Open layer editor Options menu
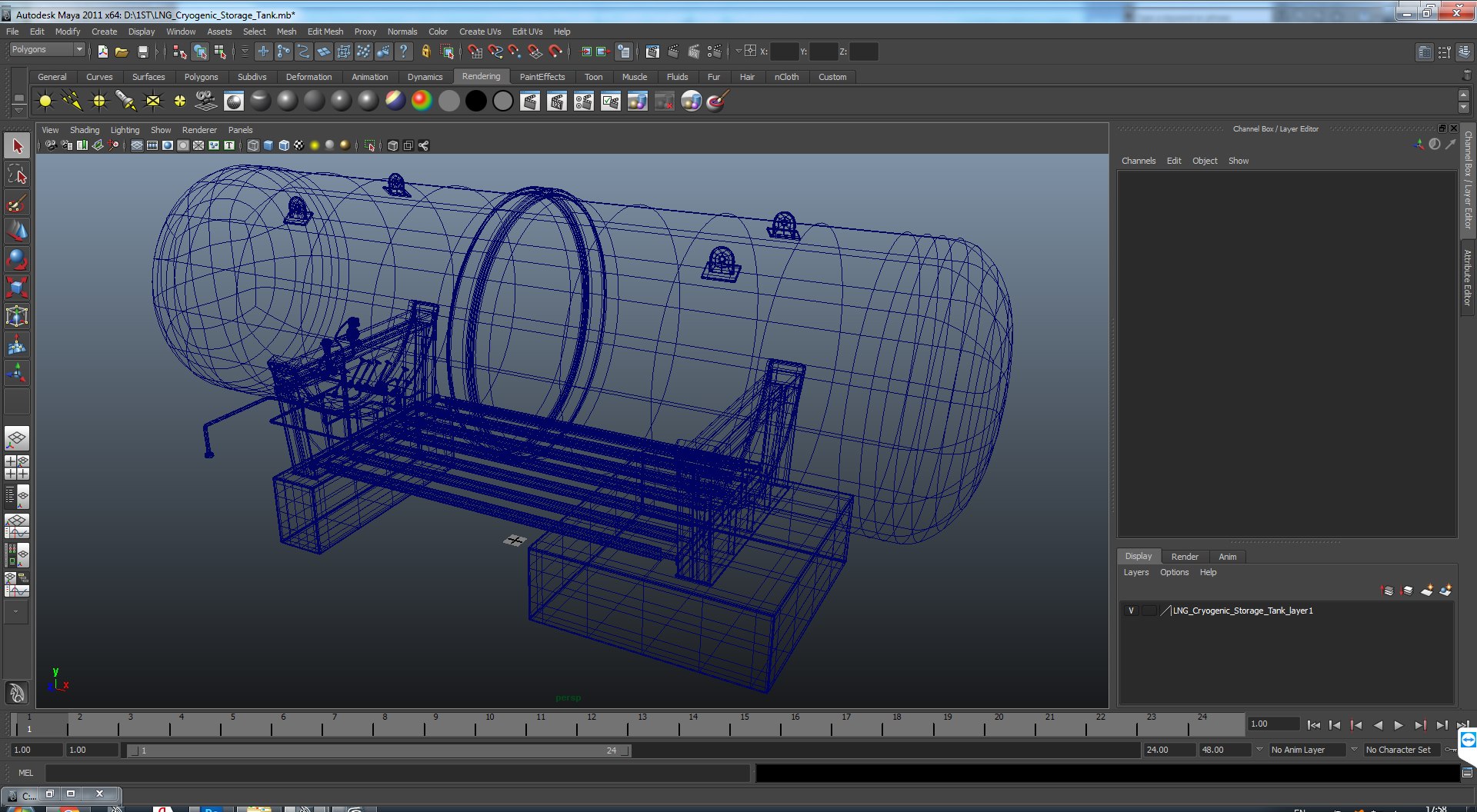Screen dimensions: 1477x812 coord(1174,572)
